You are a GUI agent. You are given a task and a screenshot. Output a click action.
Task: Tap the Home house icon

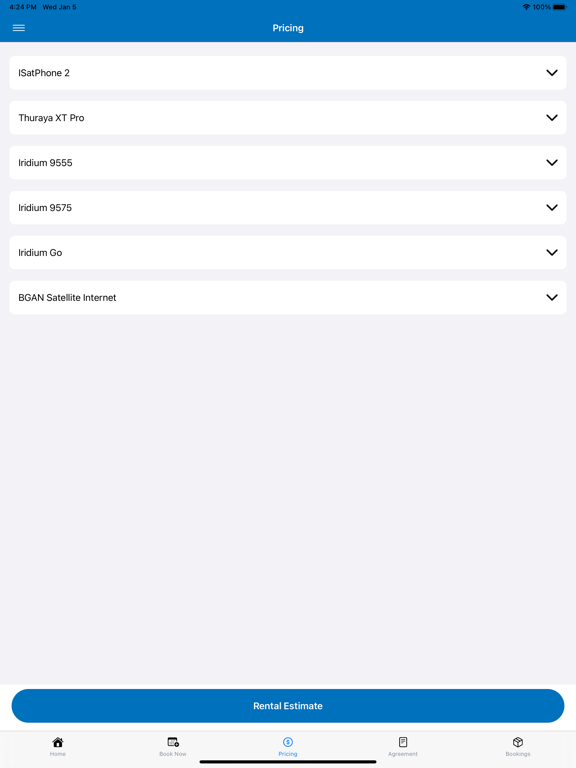tap(58, 742)
